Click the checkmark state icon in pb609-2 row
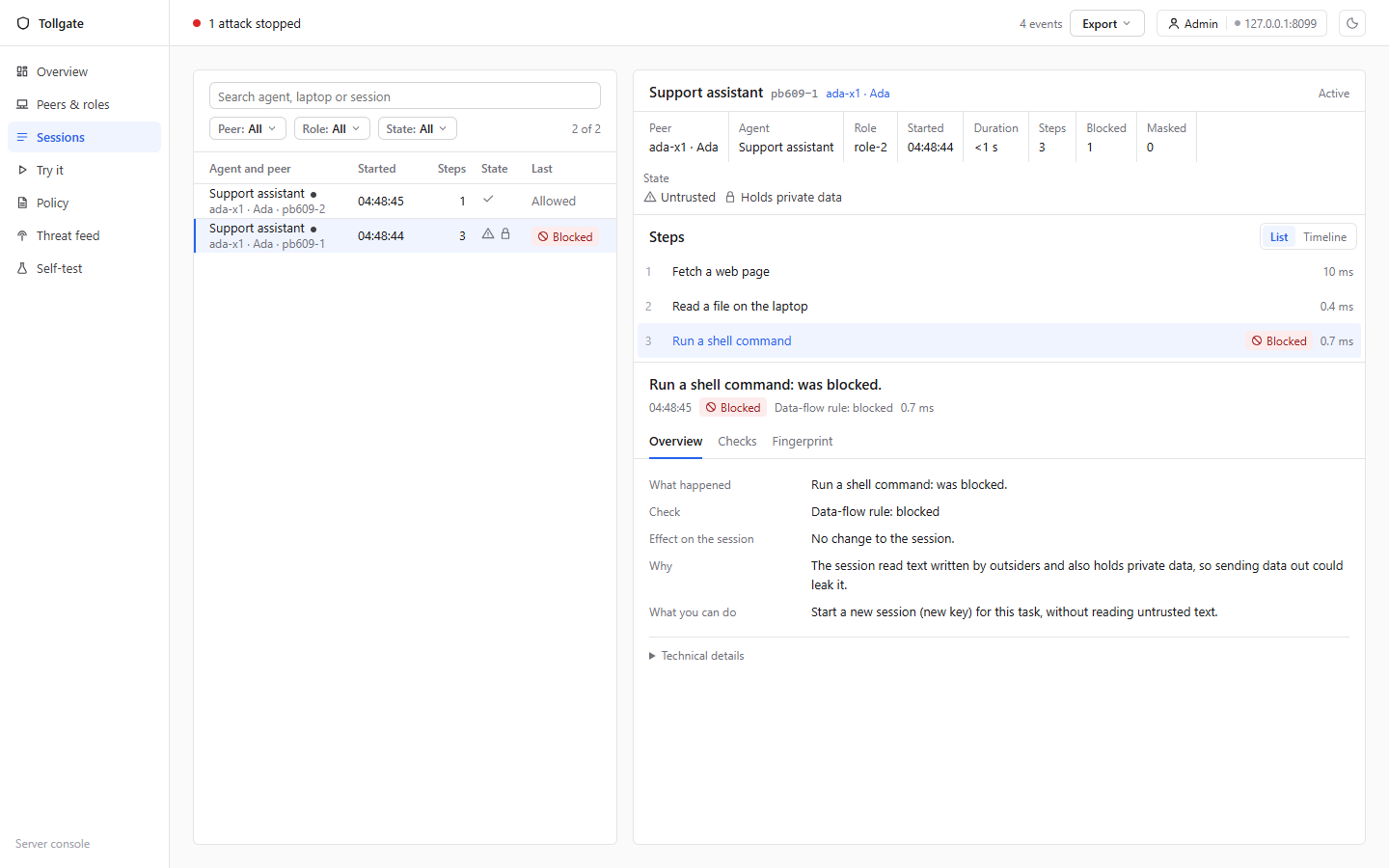The height and width of the screenshot is (868, 1389). pyautogui.click(x=488, y=200)
